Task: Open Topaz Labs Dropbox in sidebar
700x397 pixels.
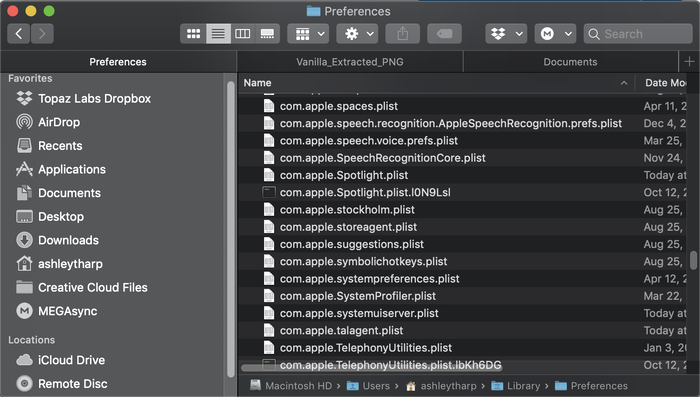Action: [94, 98]
